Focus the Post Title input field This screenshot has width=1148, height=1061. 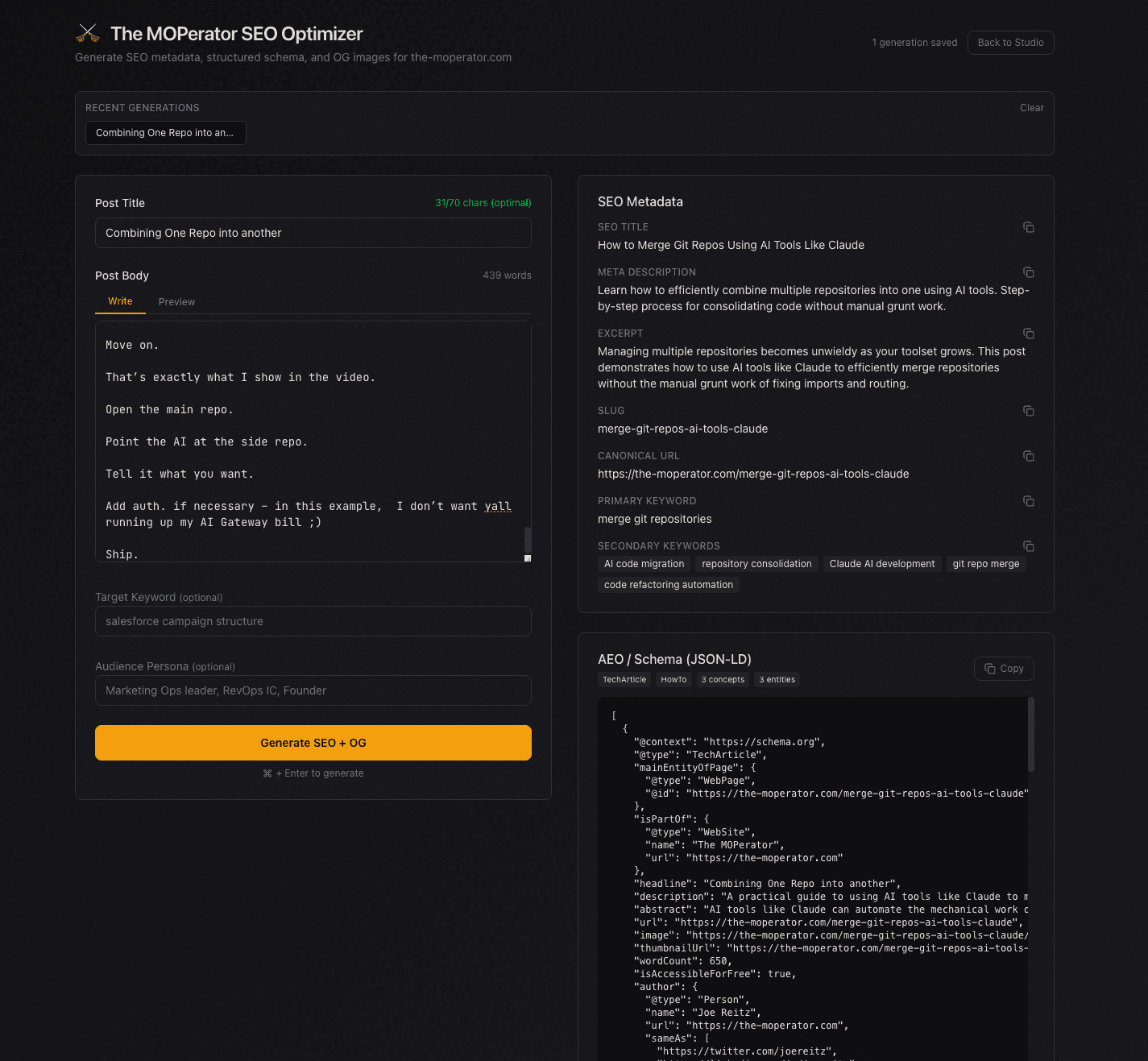click(x=313, y=233)
